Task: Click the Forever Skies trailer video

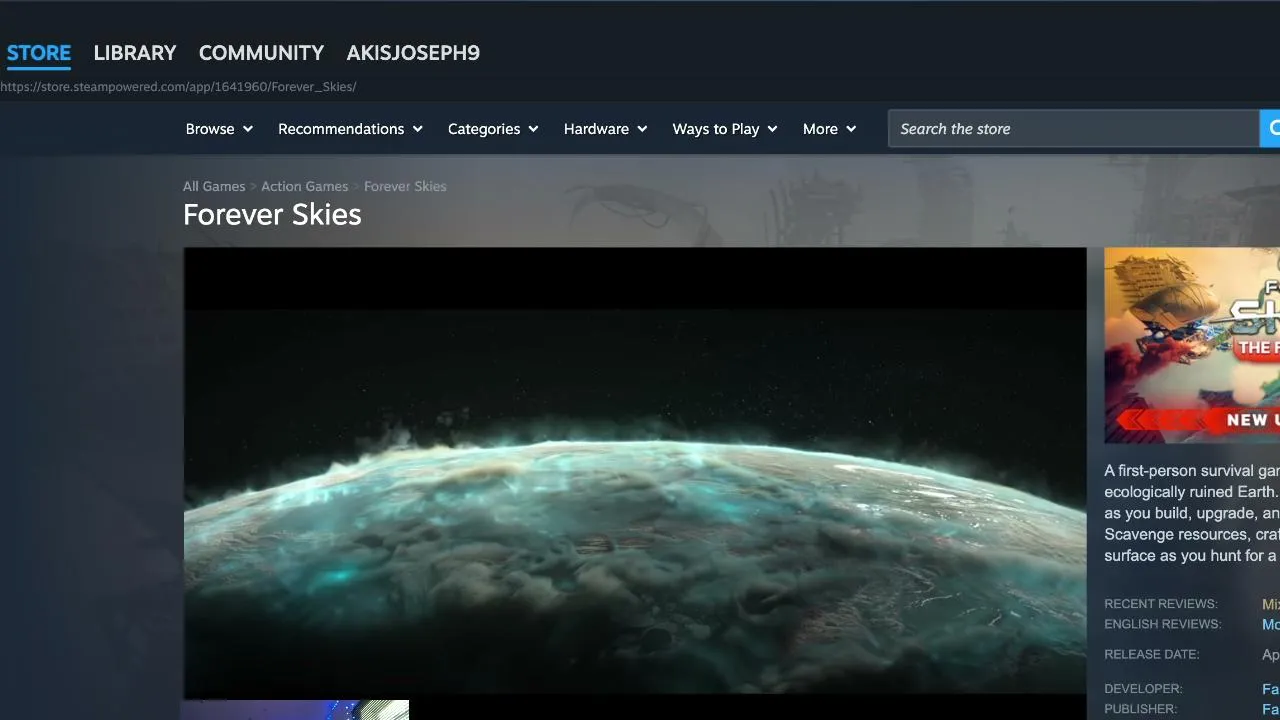Action: 635,472
